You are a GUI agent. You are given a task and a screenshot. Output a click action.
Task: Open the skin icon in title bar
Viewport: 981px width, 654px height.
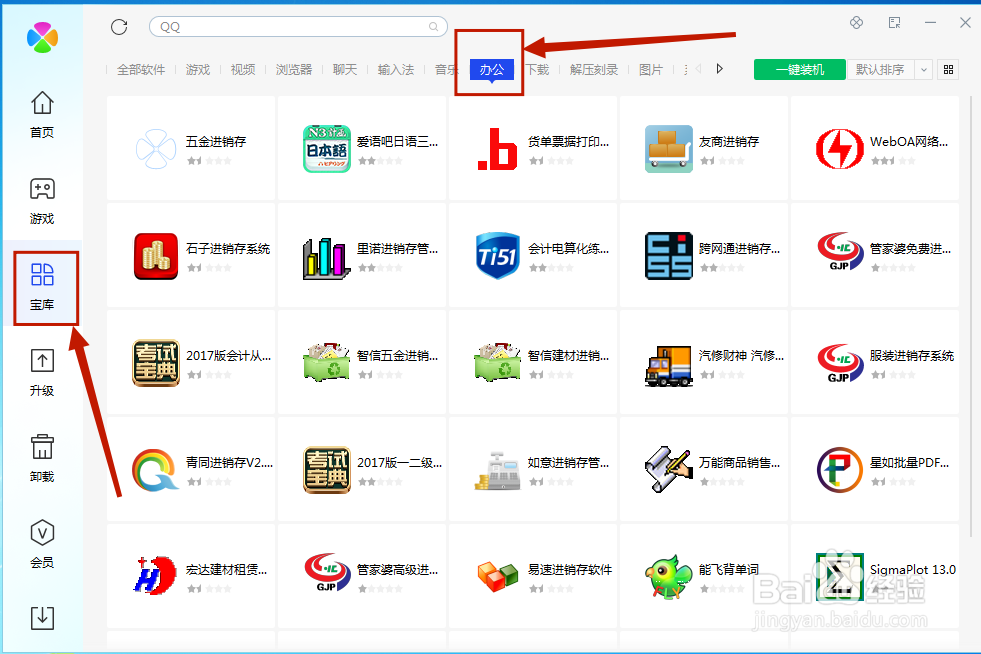click(x=856, y=23)
